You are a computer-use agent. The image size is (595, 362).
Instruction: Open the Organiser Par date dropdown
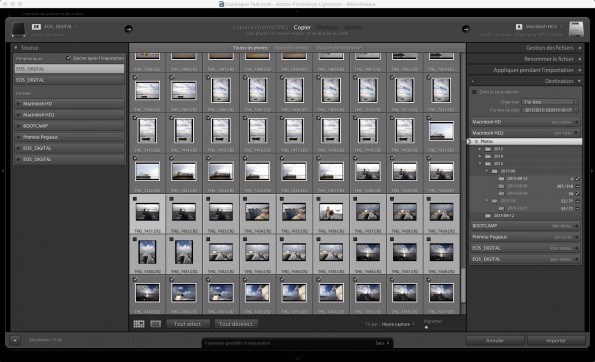[x=550, y=102]
